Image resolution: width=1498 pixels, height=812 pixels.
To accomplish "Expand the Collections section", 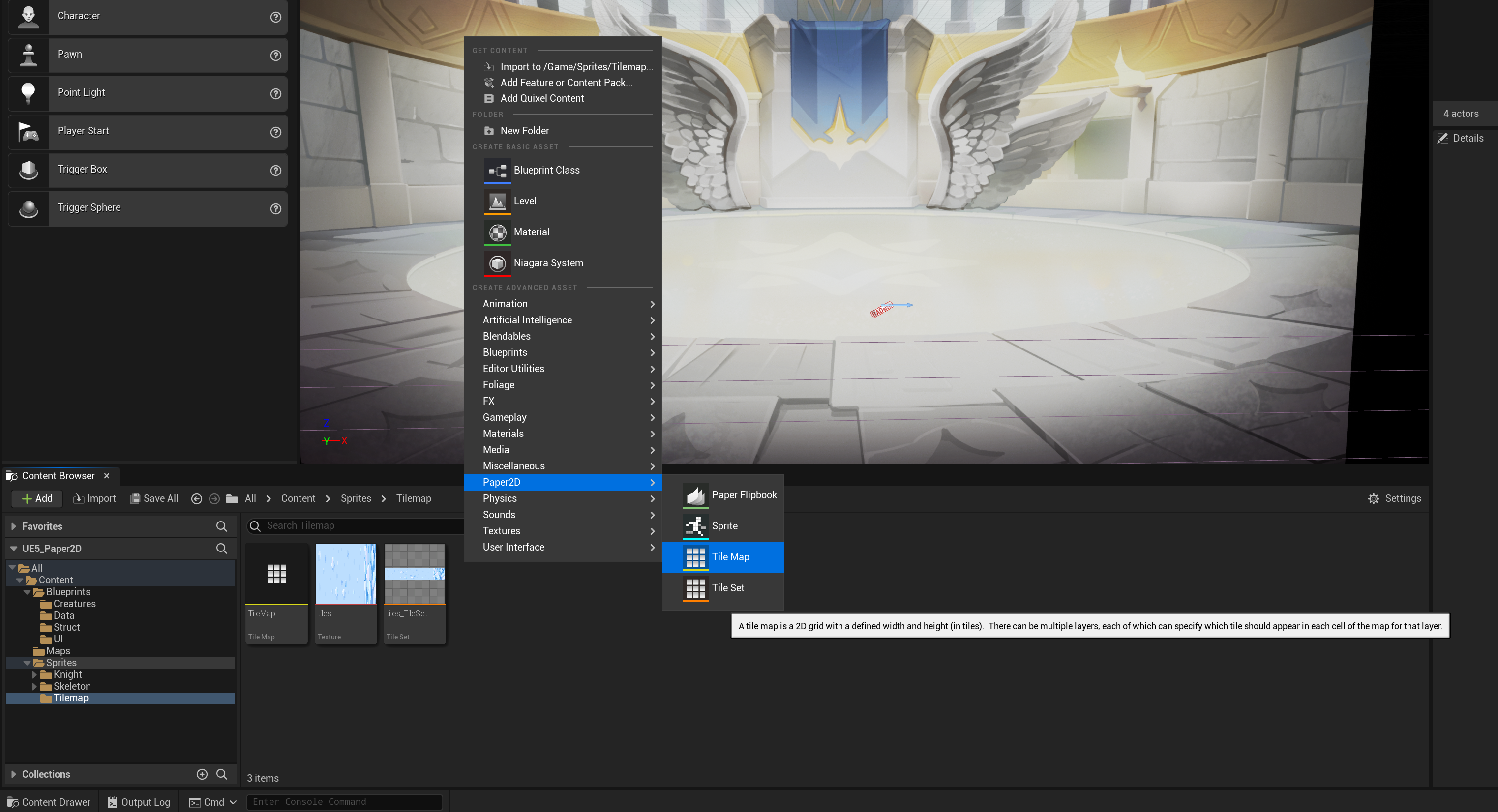I will point(13,774).
